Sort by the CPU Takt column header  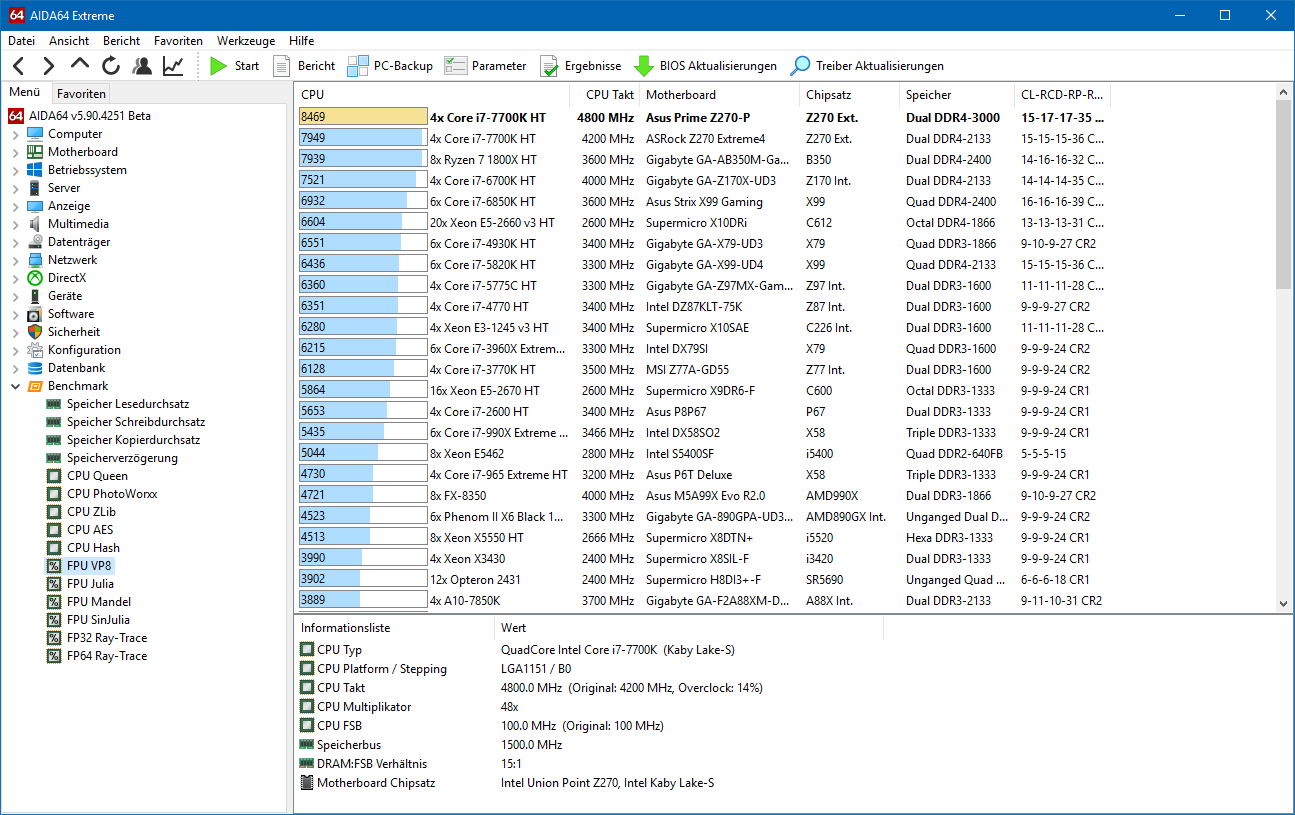[x=605, y=95]
